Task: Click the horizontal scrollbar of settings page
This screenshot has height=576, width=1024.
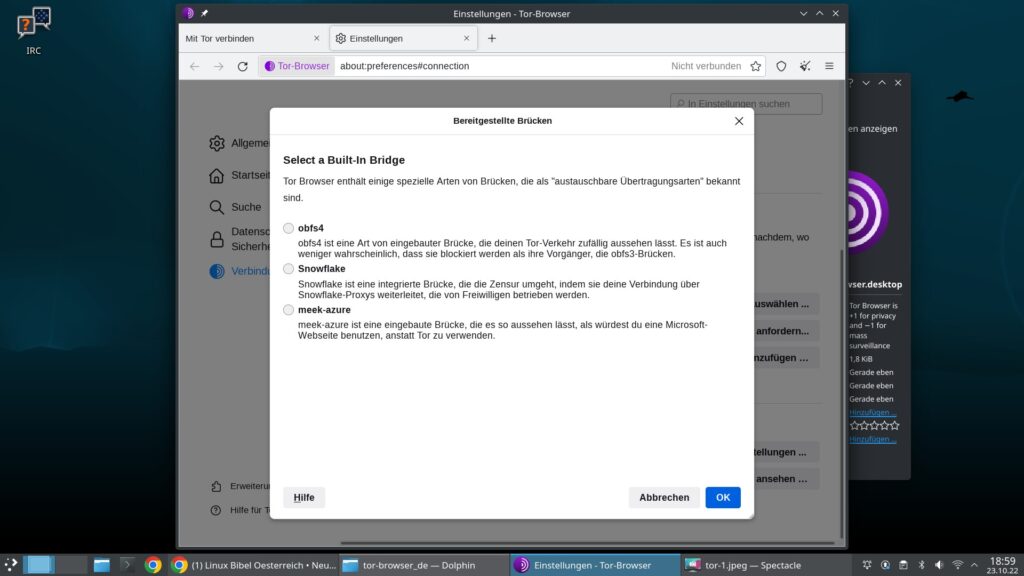Action: [586, 543]
